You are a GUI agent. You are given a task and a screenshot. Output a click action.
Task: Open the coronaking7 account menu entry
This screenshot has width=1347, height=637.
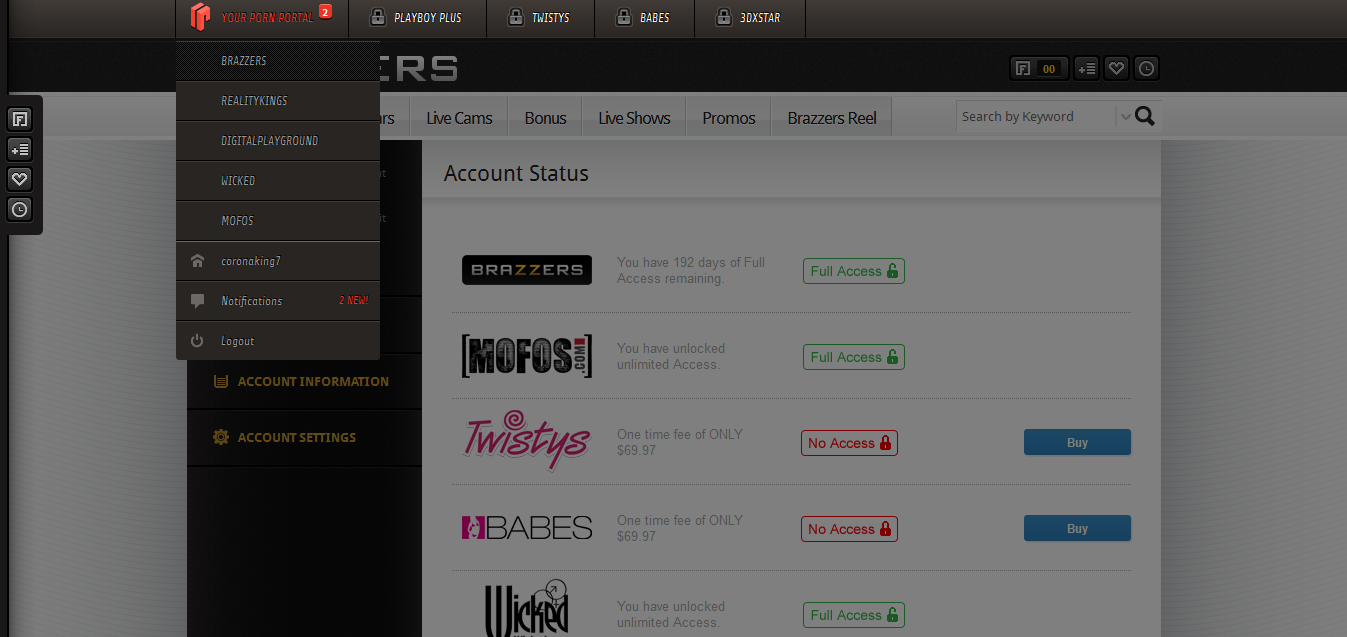click(x=278, y=261)
